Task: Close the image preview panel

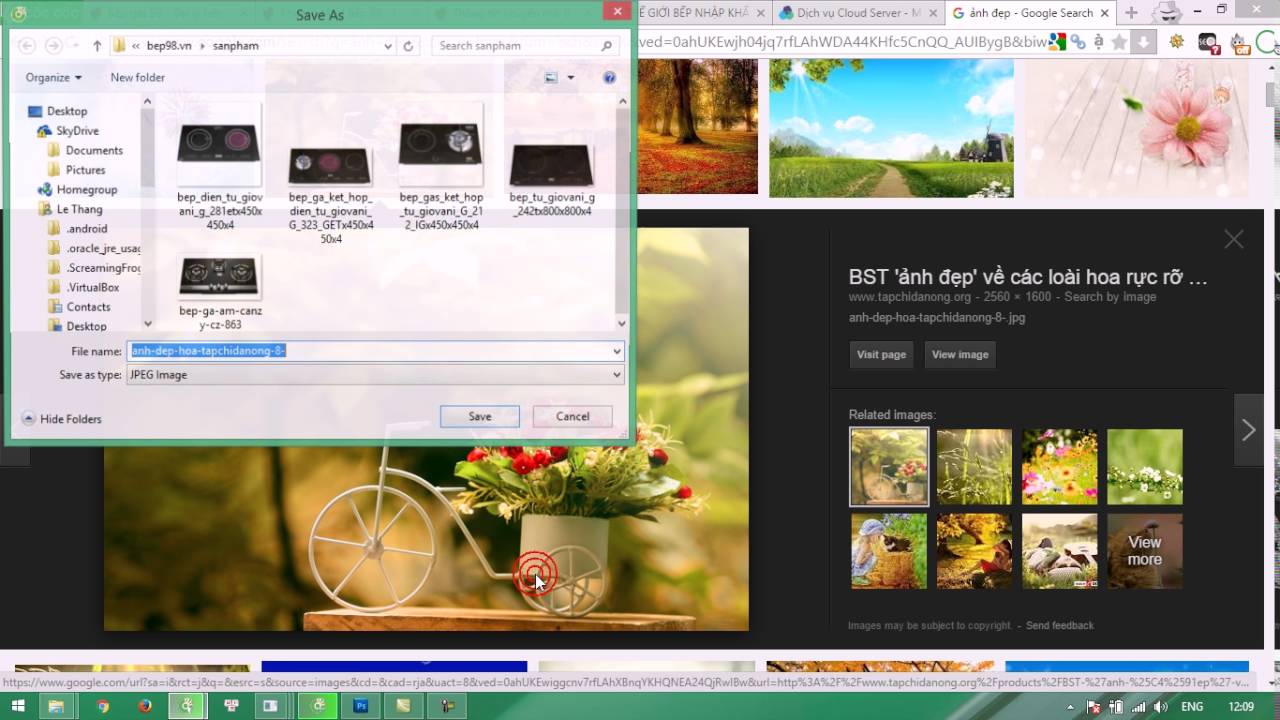Action: [1234, 239]
